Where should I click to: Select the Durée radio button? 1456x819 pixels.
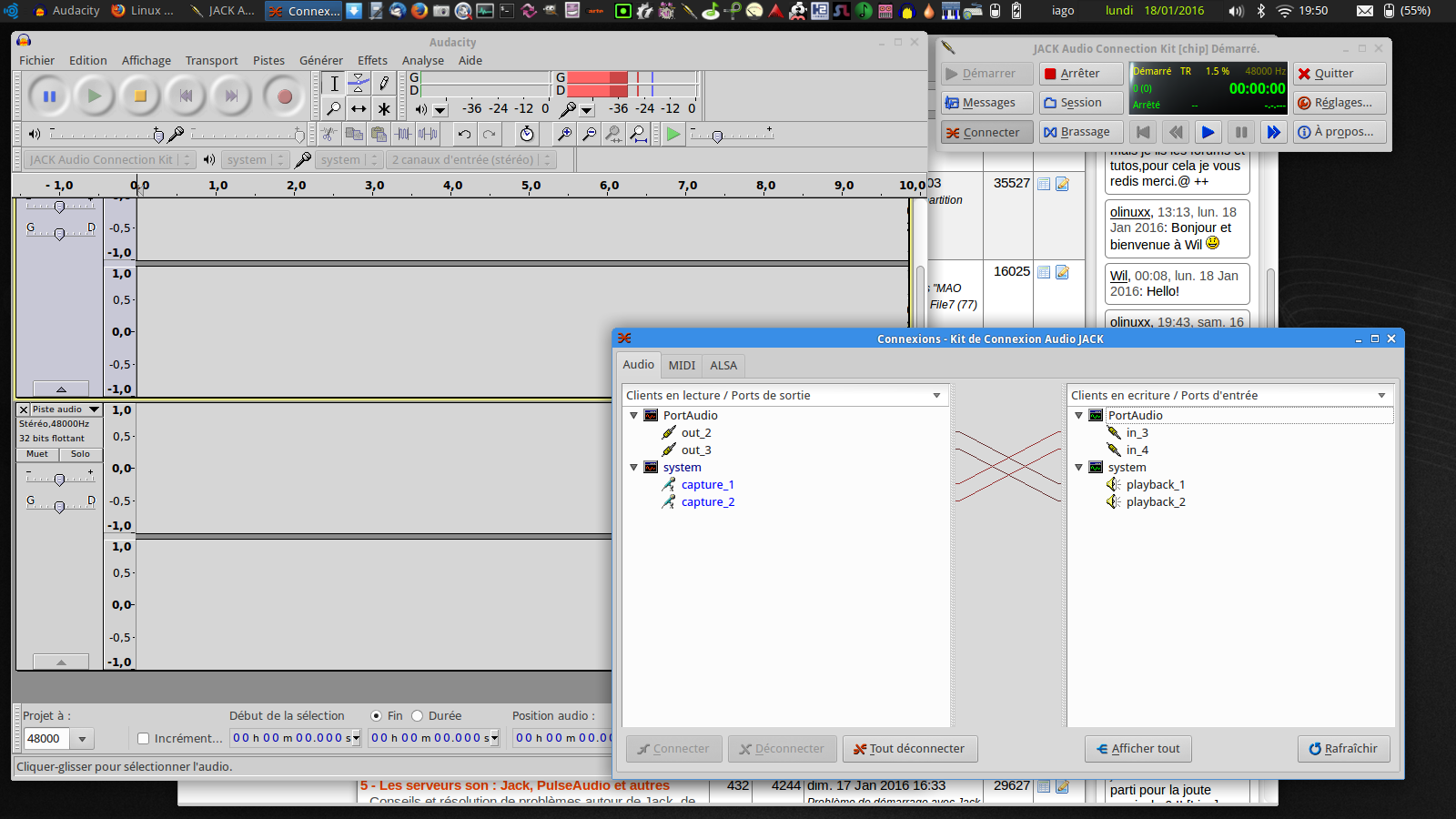[x=418, y=715]
